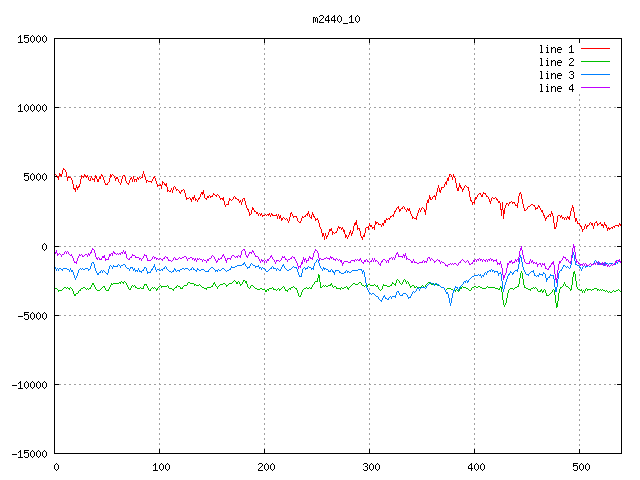Click the 200 x-axis tick label
Image resolution: width=640 pixels, height=480 pixels.
click(x=265, y=467)
